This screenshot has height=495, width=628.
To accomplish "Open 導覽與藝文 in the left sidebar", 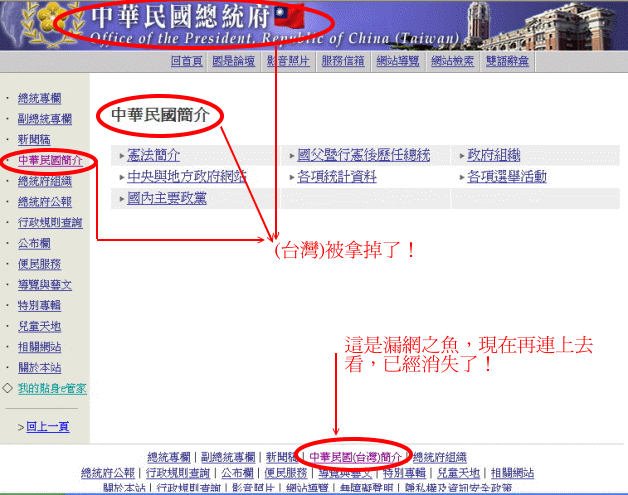I will click(45, 285).
